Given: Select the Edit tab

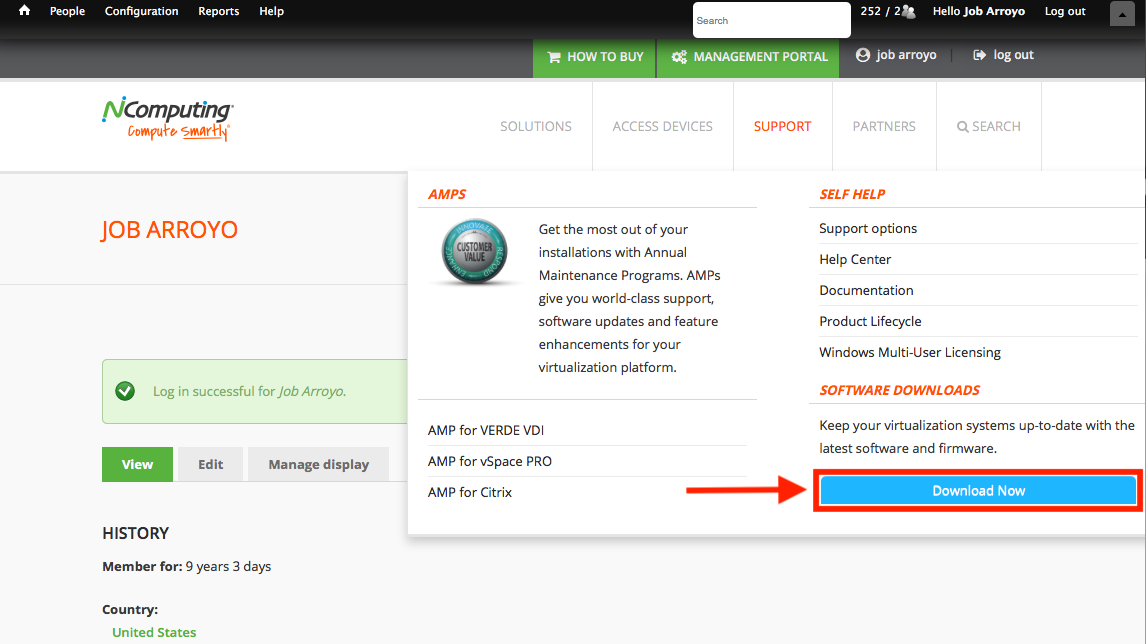Looking at the screenshot, I should tap(210, 464).
